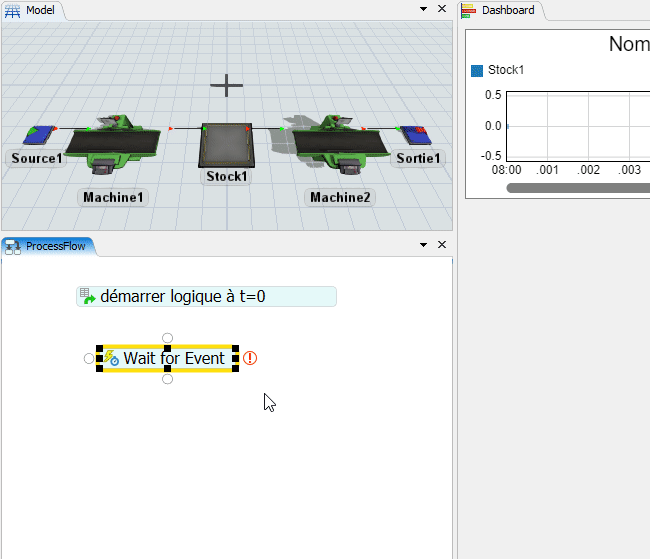The height and width of the screenshot is (559, 650).
Task: Click the left connector circle of Wait for Event
Action: click(89, 358)
